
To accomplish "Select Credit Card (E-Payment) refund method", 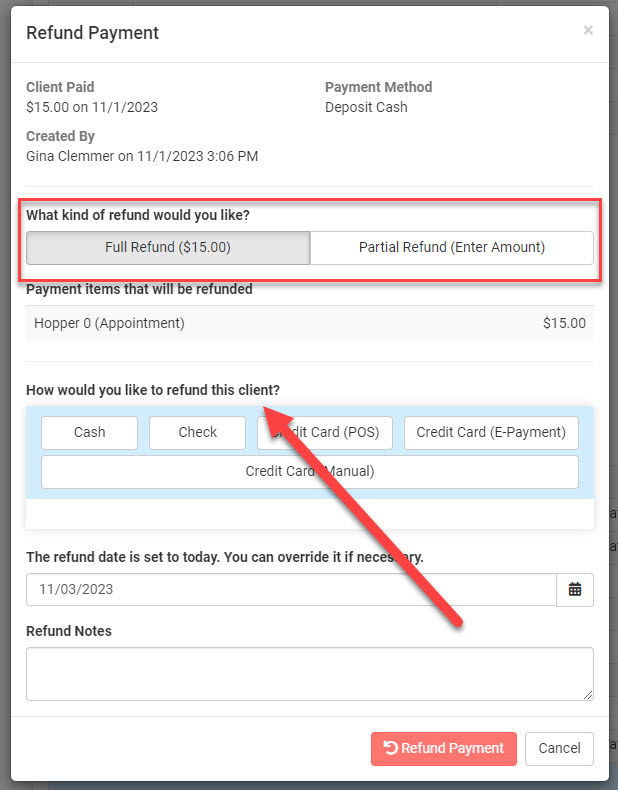I will (x=490, y=433).
